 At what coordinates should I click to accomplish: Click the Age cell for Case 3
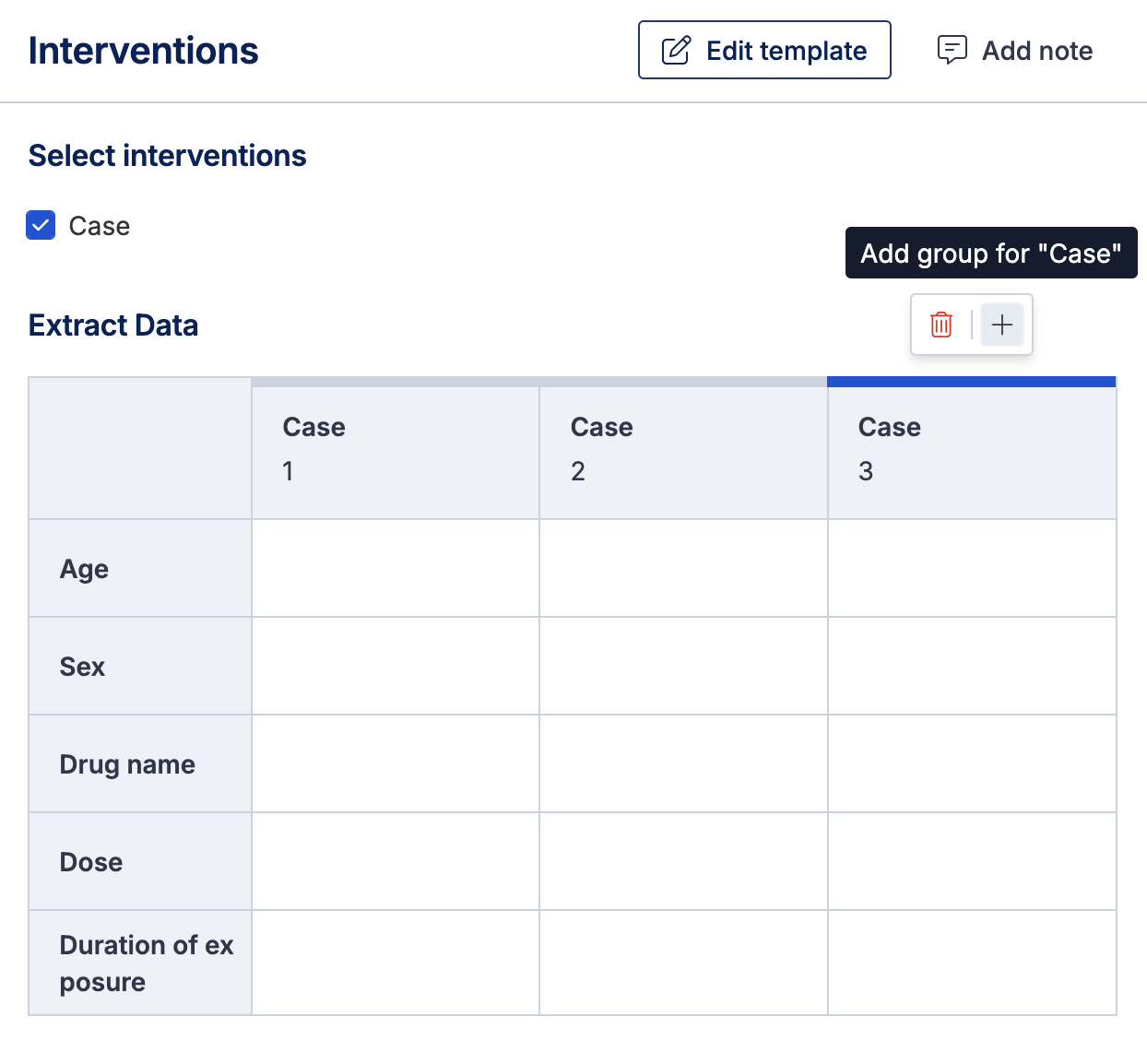(x=972, y=568)
